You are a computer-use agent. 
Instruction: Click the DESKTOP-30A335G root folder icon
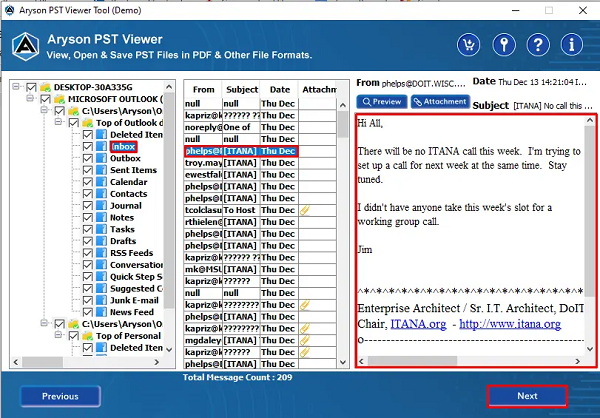pos(46,87)
